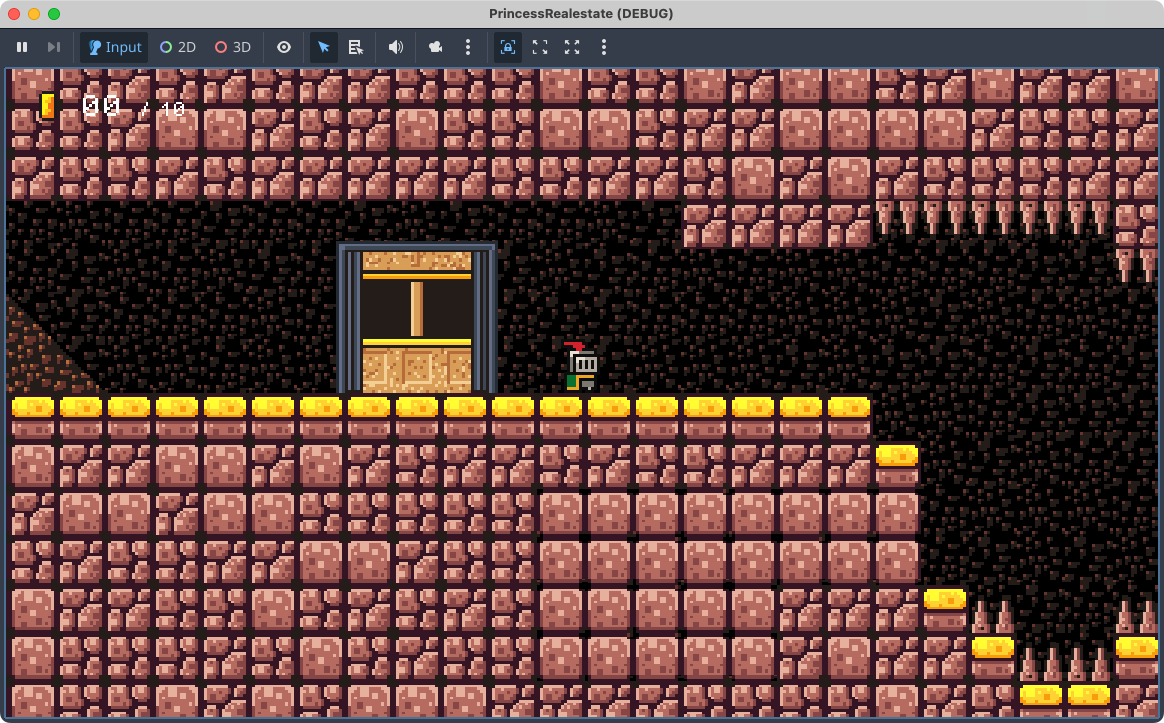Click the four-arrows stretch-to-fit icon
Viewport: 1164px width, 723px height.
pos(572,47)
